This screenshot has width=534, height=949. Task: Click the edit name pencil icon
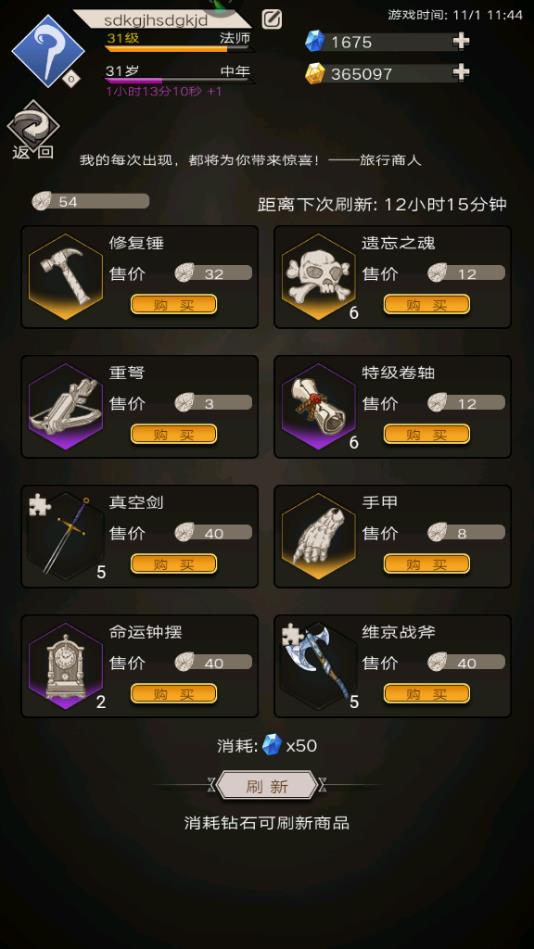[272, 19]
